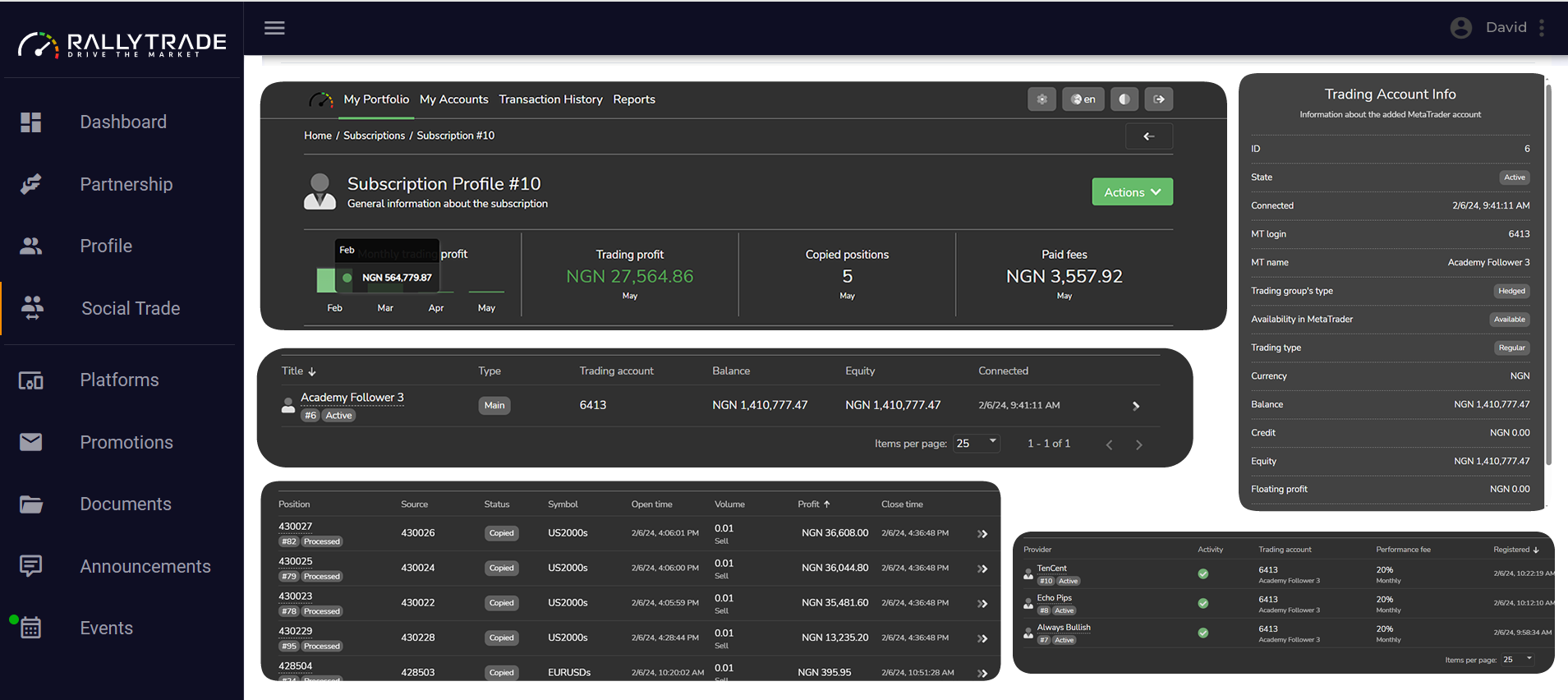The width and height of the screenshot is (1568, 700).
Task: Click the Active state badge in account info
Action: tap(1515, 177)
